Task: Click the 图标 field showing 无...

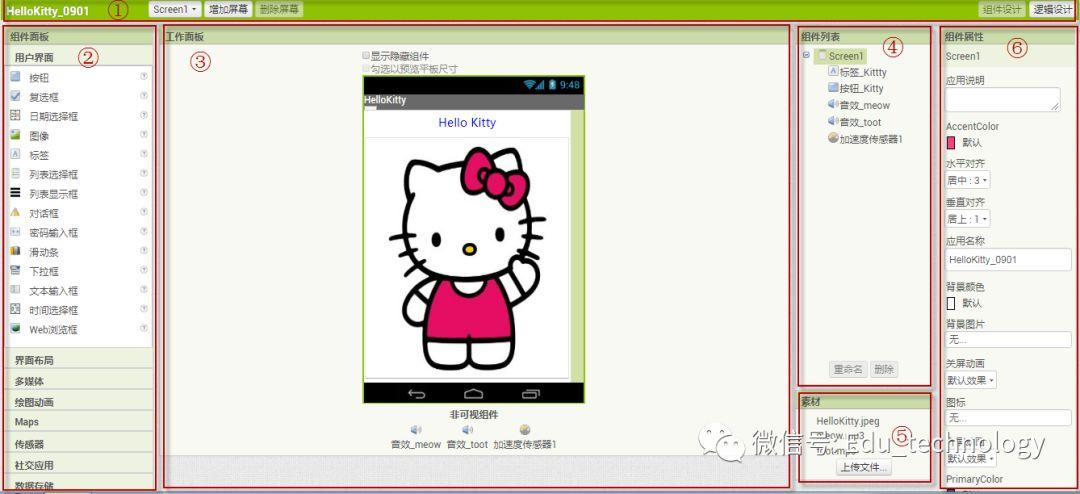Action: [1008, 418]
